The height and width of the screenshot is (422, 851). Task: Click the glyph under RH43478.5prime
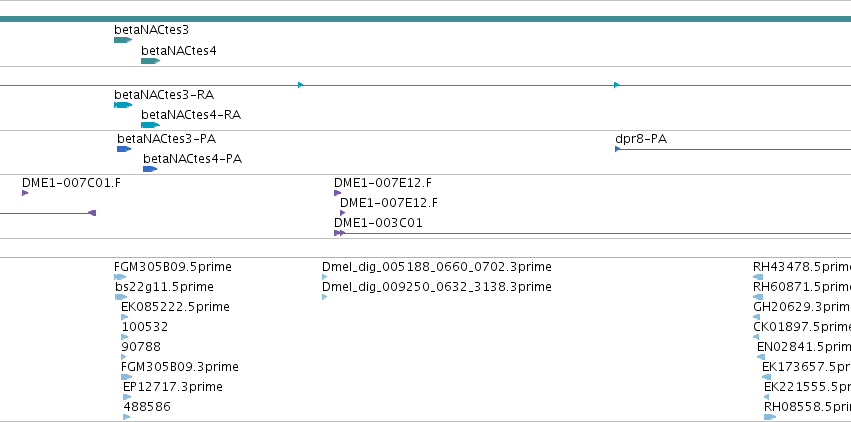point(758,277)
